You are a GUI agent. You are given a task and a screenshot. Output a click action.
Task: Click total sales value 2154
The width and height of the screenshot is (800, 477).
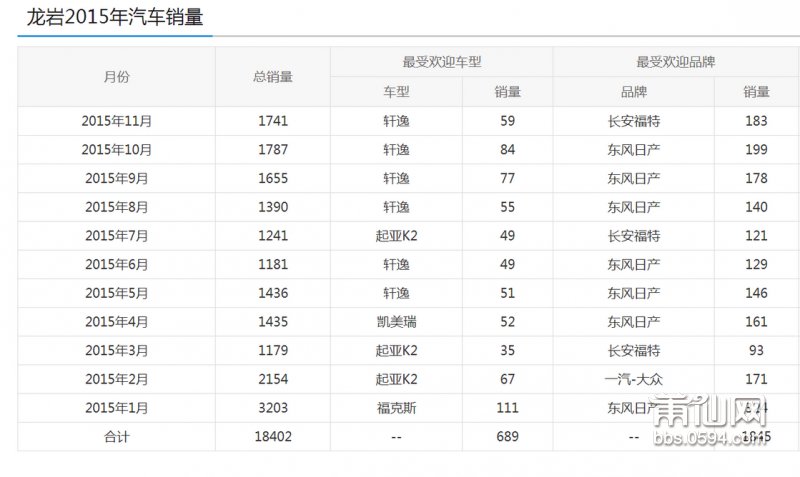tap(273, 379)
